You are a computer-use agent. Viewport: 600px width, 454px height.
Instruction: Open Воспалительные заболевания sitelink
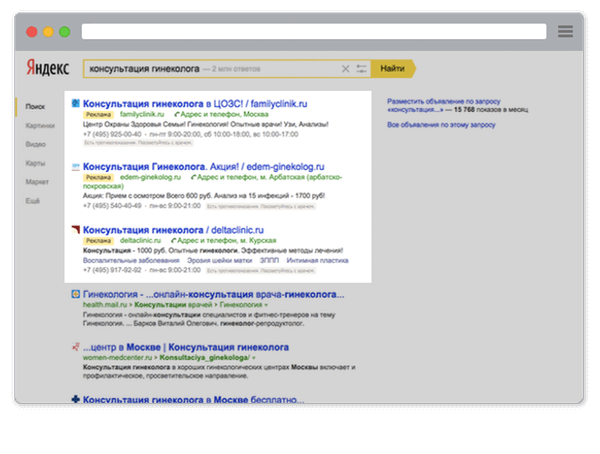(131, 260)
